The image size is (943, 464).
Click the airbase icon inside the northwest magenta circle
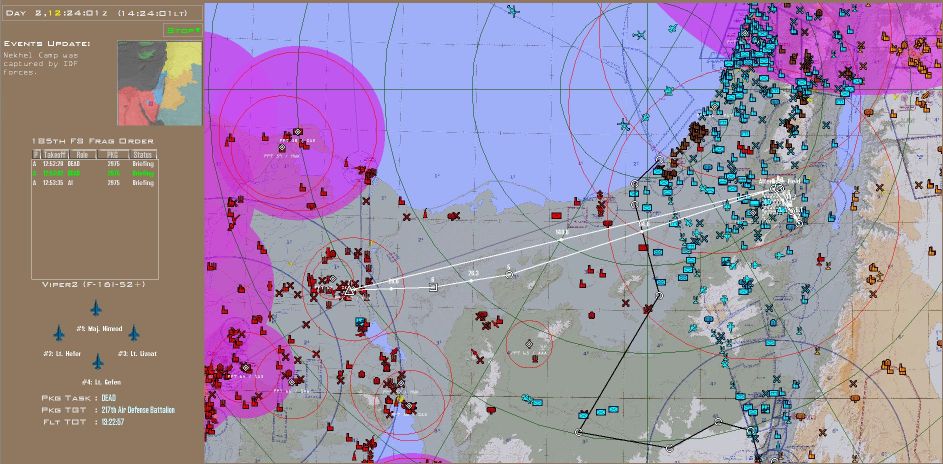(297, 132)
